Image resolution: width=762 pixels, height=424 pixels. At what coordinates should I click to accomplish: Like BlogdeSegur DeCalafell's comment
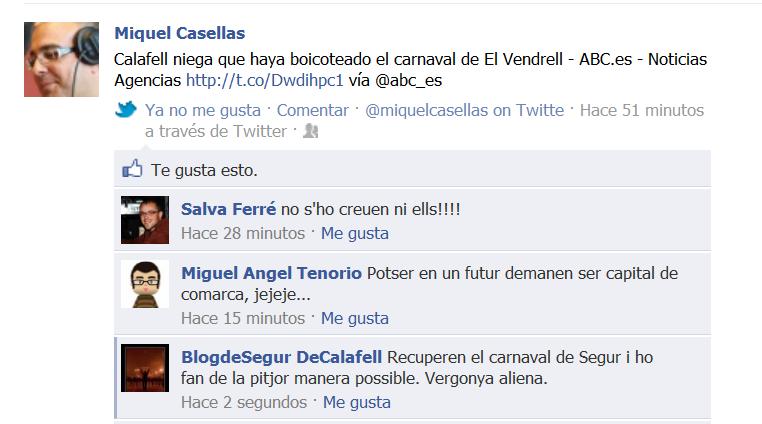[357, 403]
